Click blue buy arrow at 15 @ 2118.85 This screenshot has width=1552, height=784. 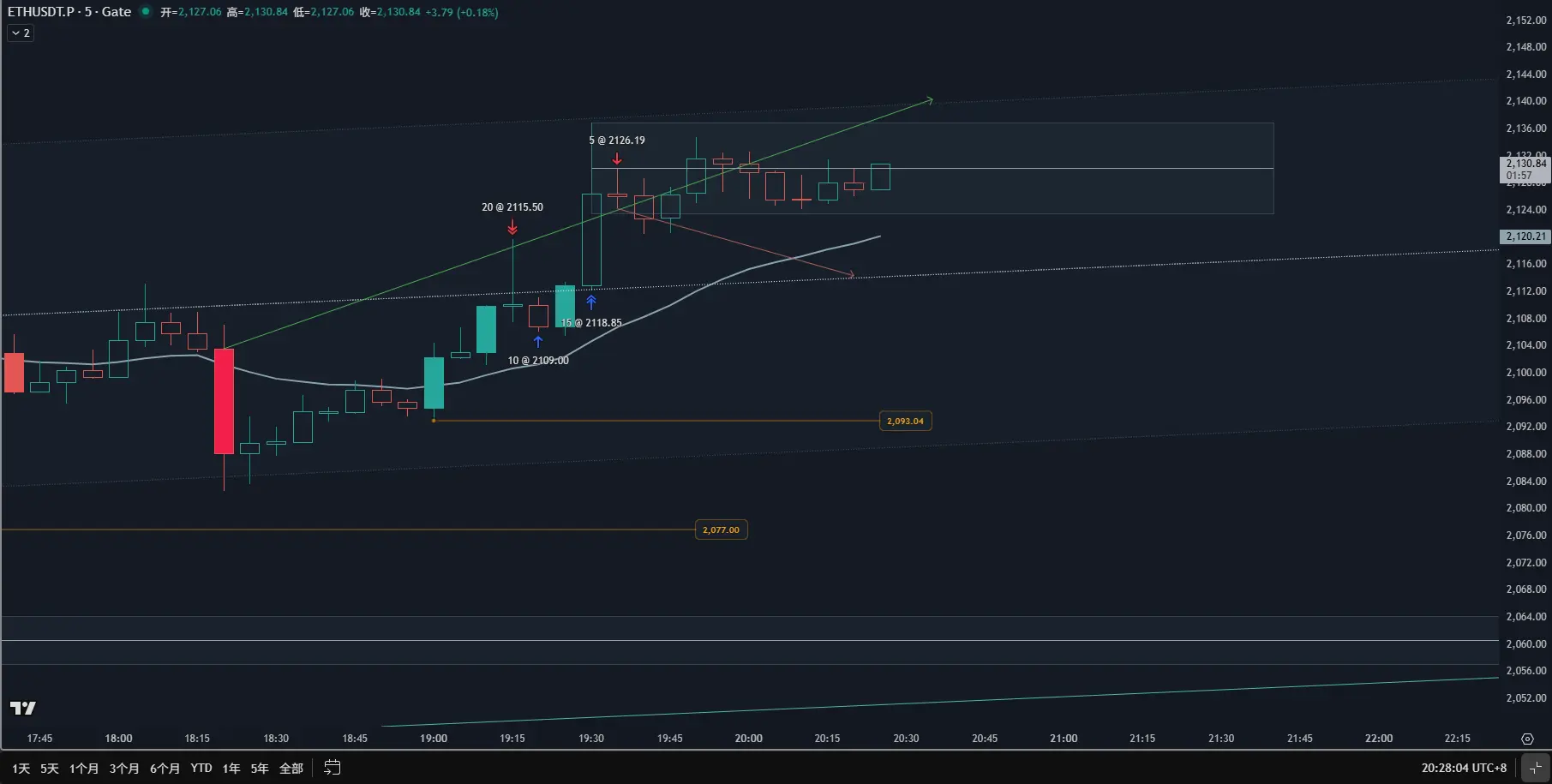click(591, 302)
